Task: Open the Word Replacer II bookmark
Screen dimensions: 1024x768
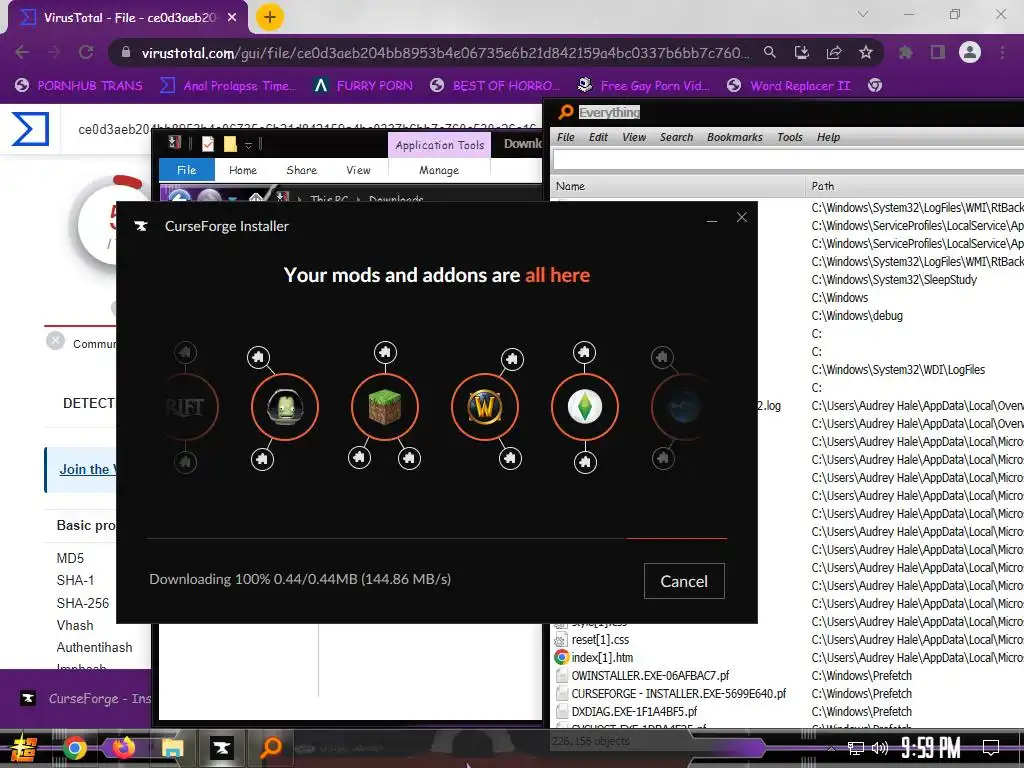Action: pyautogui.click(x=790, y=86)
